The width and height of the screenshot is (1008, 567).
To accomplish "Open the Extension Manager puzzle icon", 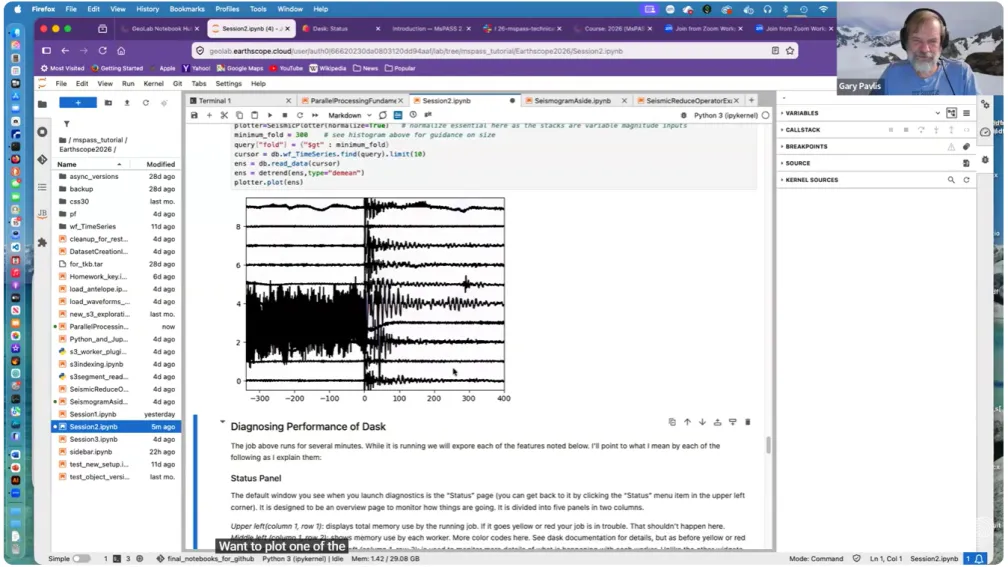I will coord(42,242).
